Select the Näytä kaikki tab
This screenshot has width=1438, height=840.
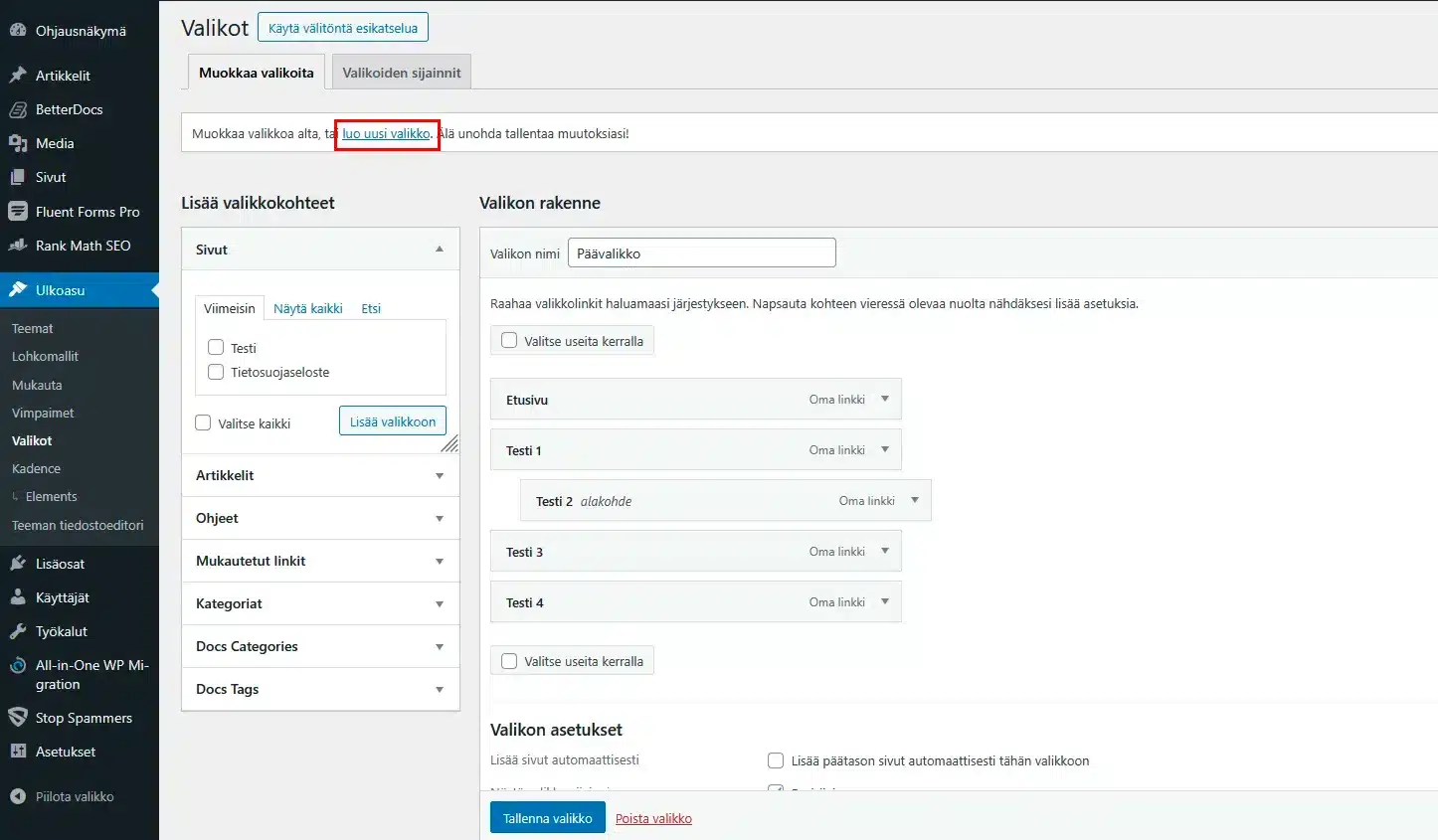(307, 308)
